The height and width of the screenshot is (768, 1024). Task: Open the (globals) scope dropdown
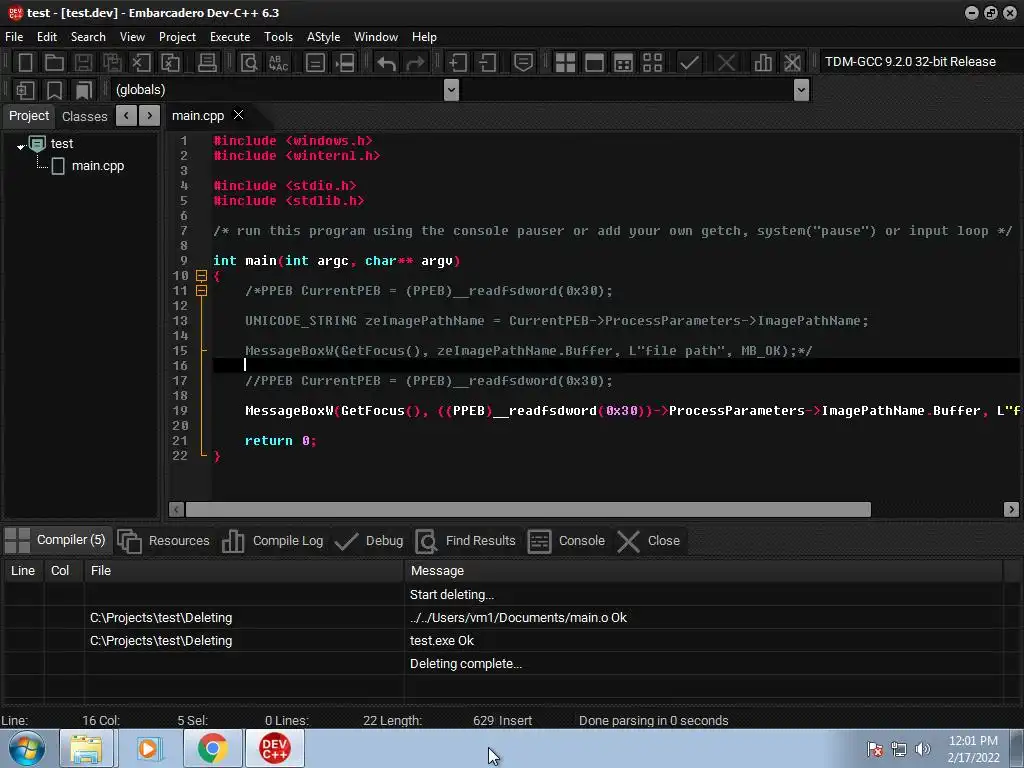tap(451, 90)
